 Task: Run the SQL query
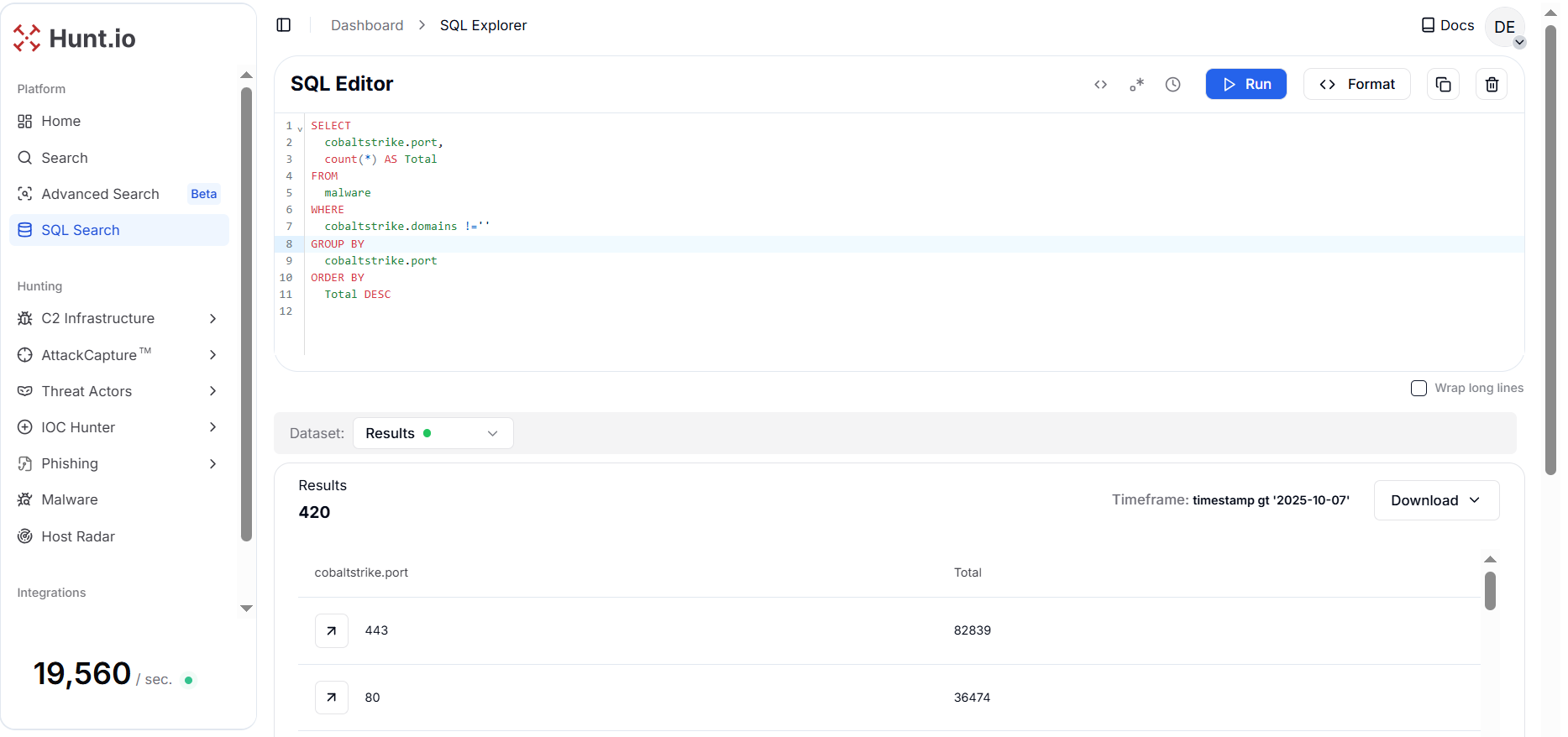[1245, 84]
